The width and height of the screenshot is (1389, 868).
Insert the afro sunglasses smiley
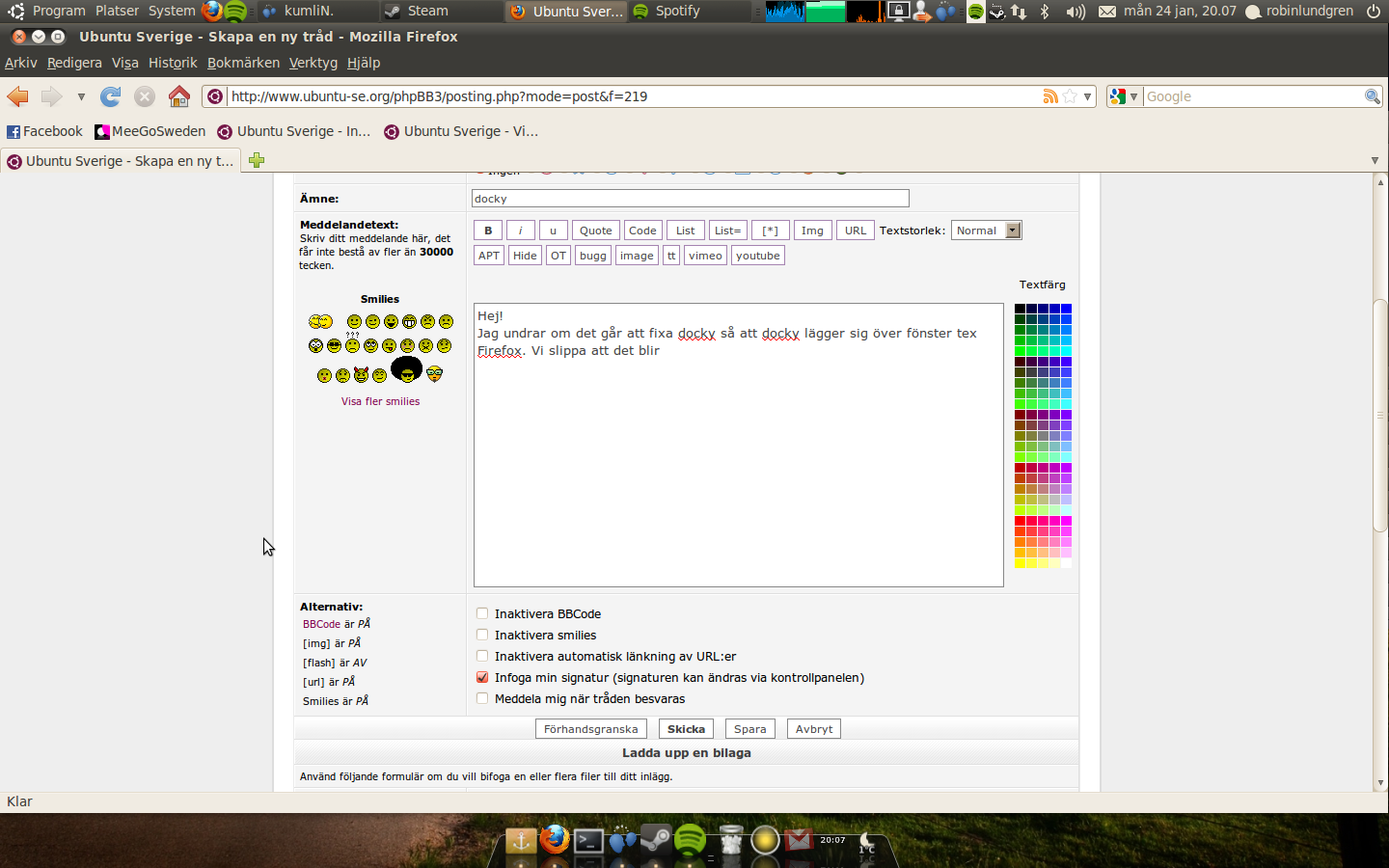pyautogui.click(x=407, y=369)
